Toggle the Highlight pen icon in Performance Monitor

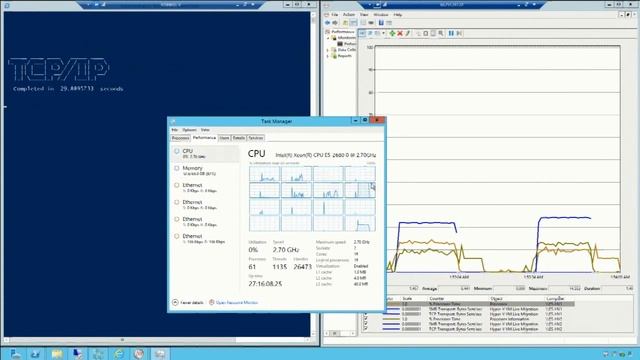(407, 33)
